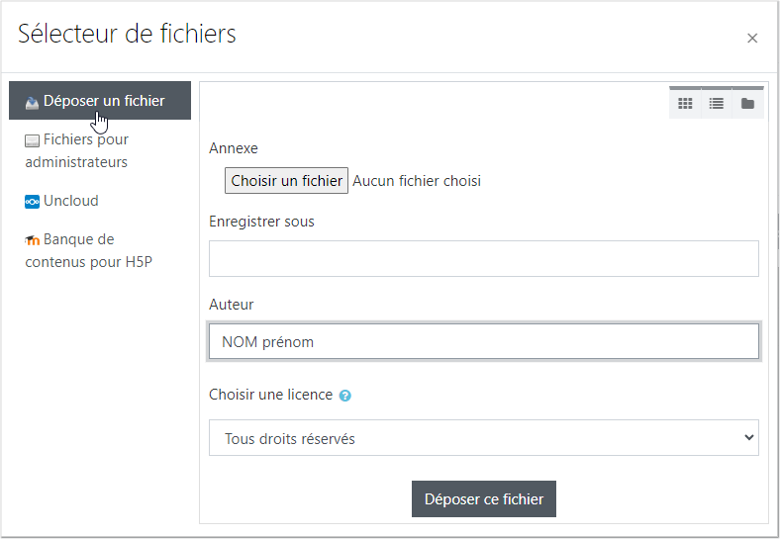The image size is (780, 539).
Task: Select the Uncloud repository label
Action: pos(71,201)
